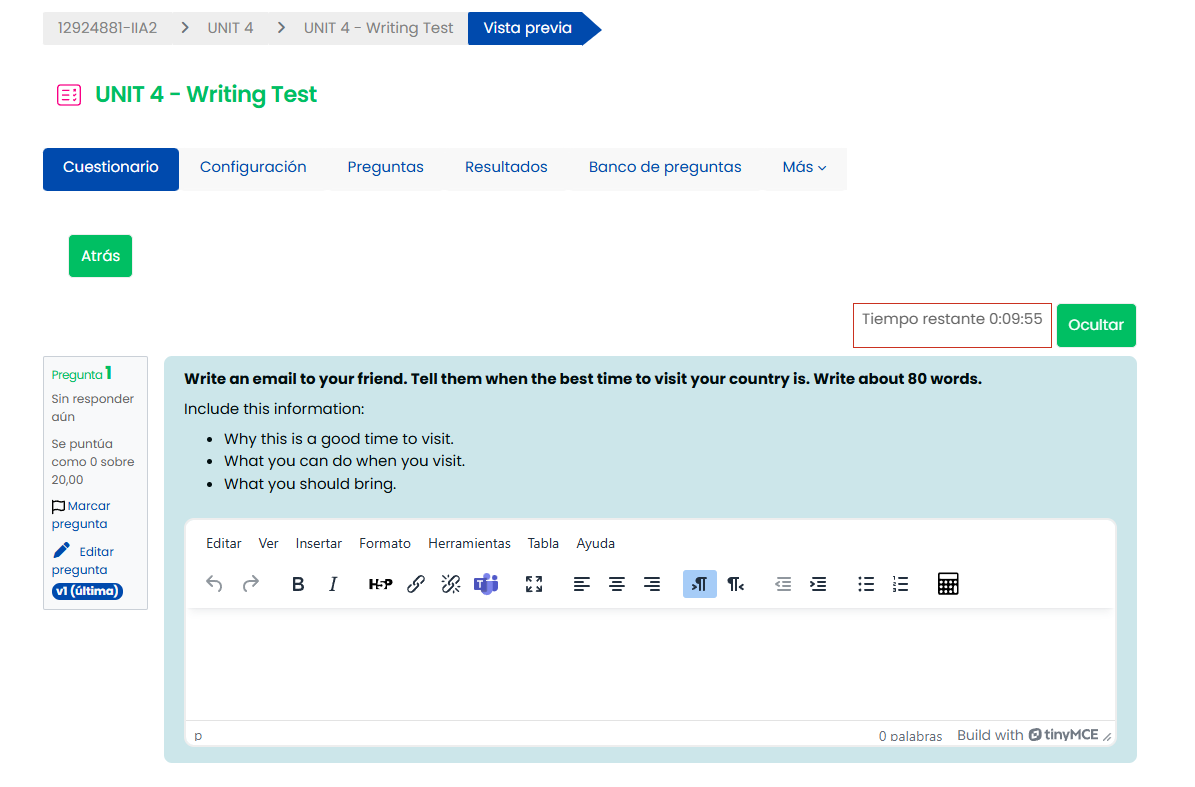
Task: Open the Ver menu
Action: tap(268, 543)
